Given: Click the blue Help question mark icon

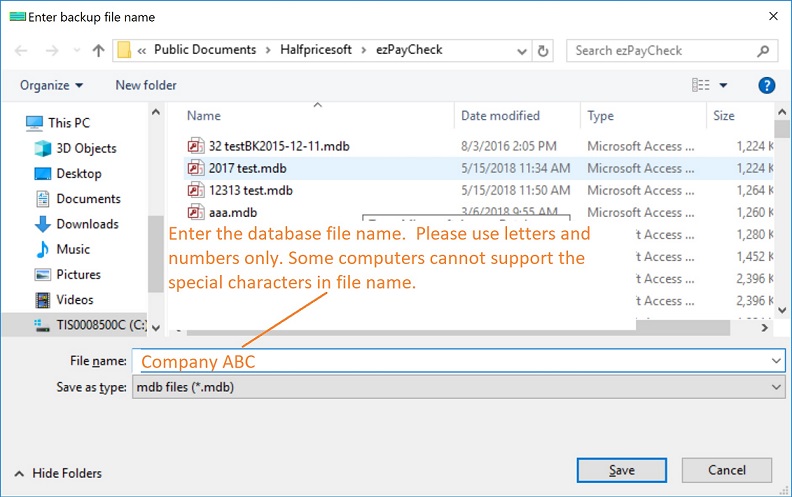Looking at the screenshot, I should point(767,86).
